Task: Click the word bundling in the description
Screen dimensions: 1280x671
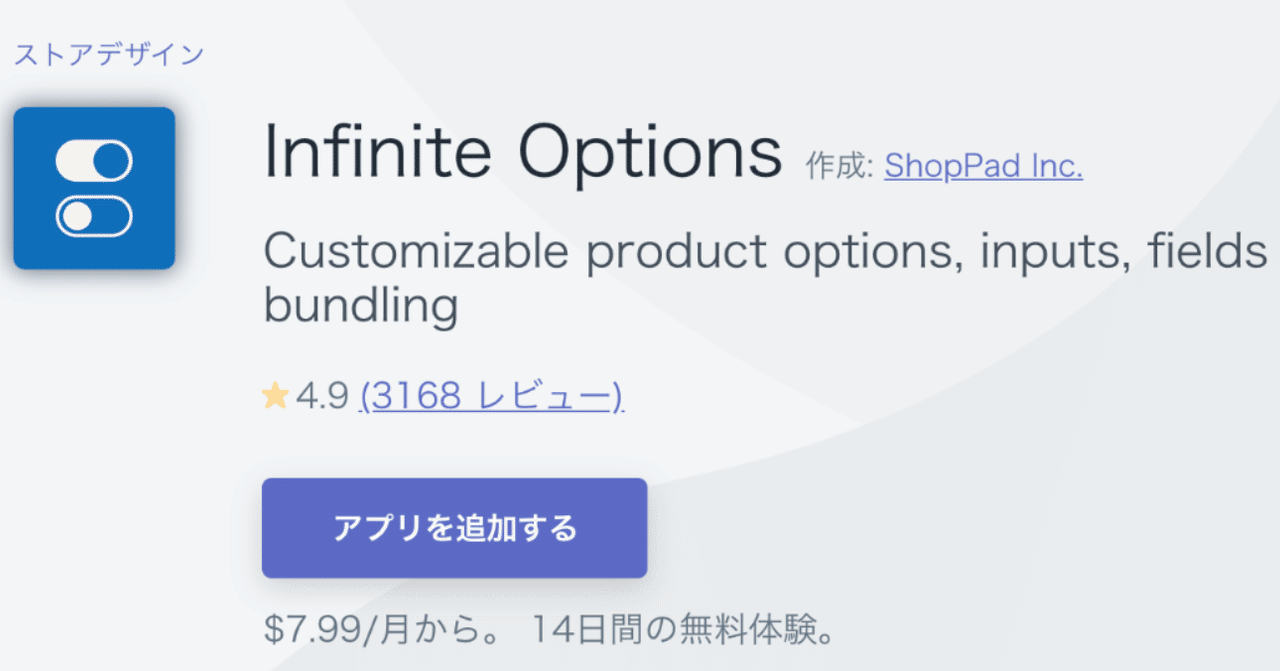Action: [x=360, y=306]
